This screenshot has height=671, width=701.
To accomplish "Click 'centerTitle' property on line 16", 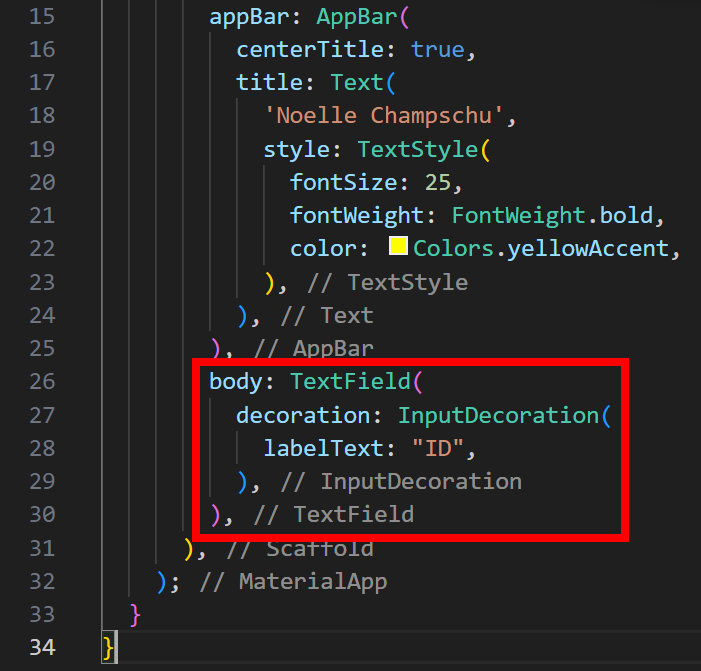I will pos(310,50).
